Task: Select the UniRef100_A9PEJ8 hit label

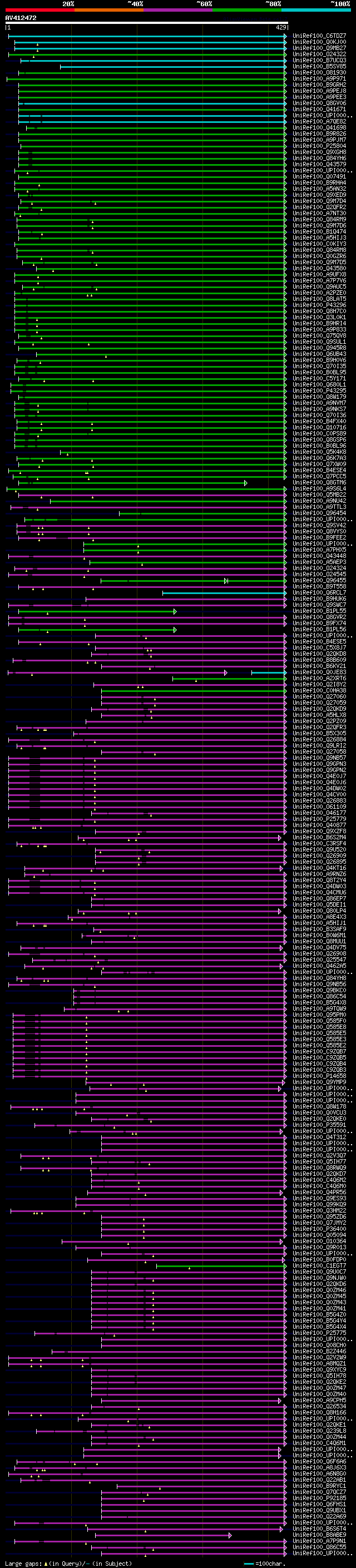Action: coord(319,91)
